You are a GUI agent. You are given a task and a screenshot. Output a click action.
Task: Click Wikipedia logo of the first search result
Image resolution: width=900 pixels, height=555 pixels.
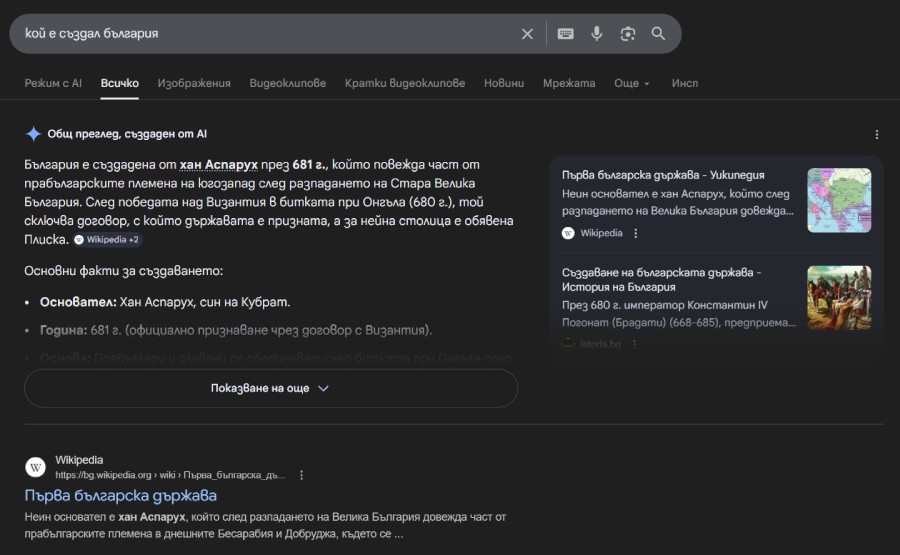pos(36,467)
